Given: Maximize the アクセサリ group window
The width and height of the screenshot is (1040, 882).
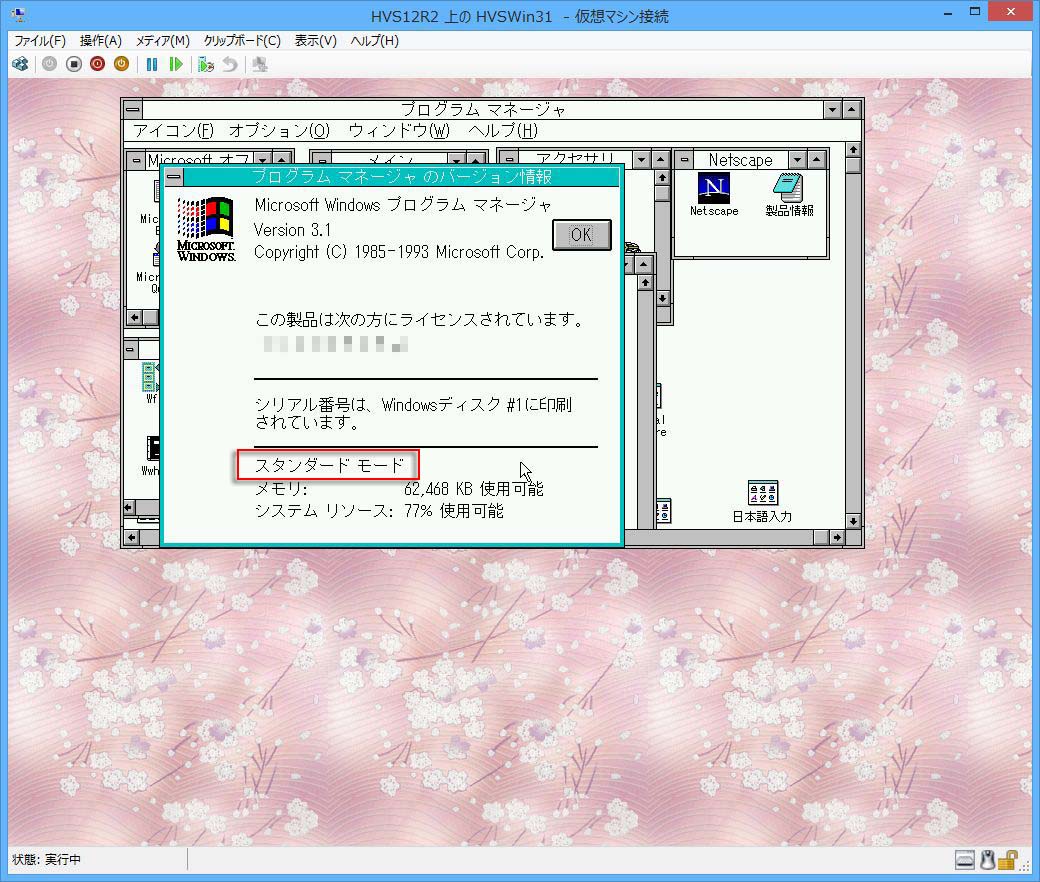Looking at the screenshot, I should [x=660, y=160].
